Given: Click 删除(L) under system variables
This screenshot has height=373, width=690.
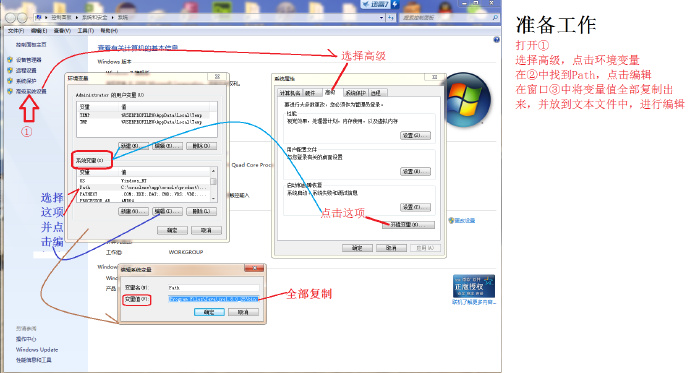Looking at the screenshot, I should (201, 212).
